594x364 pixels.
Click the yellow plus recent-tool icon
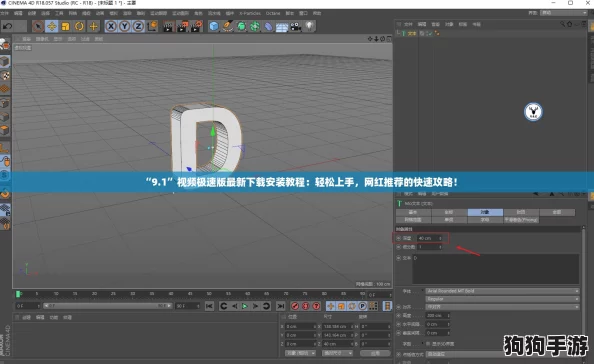tap(93, 26)
